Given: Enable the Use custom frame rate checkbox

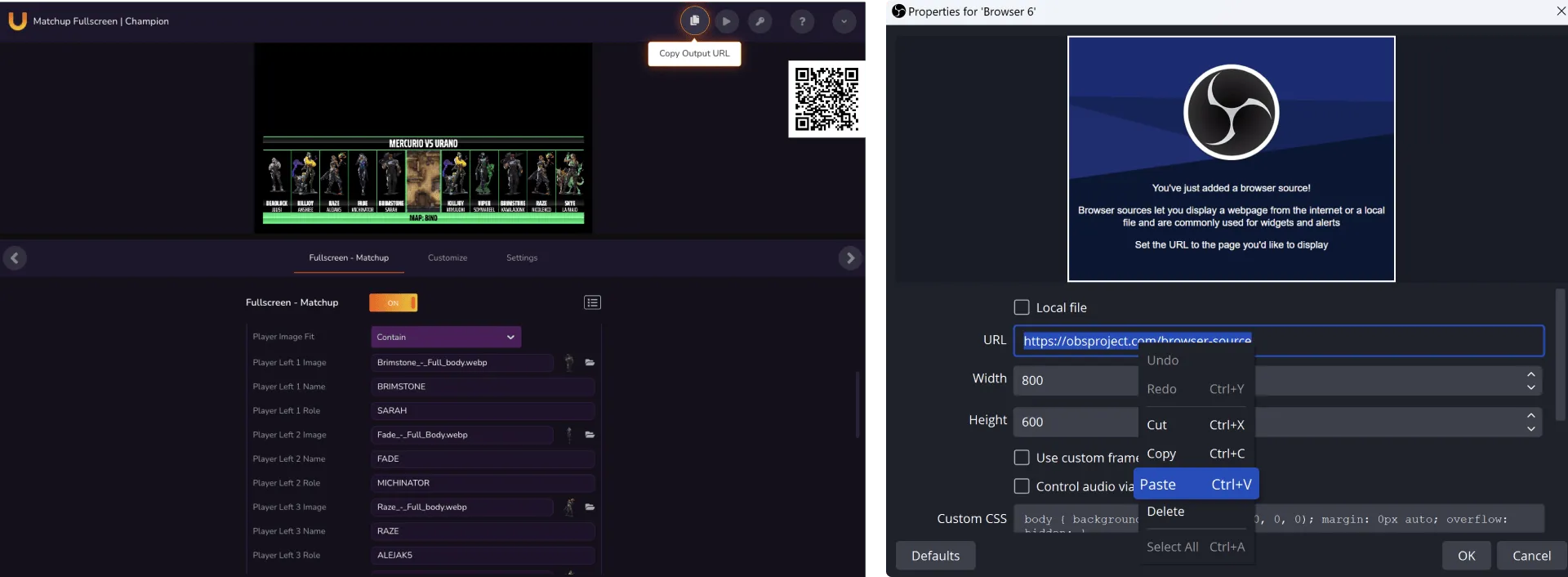Looking at the screenshot, I should click(x=1022, y=458).
